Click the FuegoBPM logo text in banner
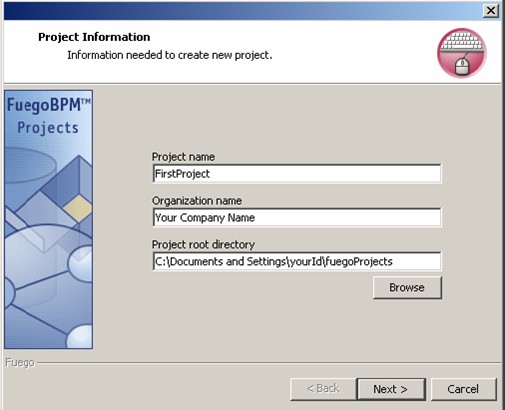Screen dimensions: 505x410 coord(49,105)
